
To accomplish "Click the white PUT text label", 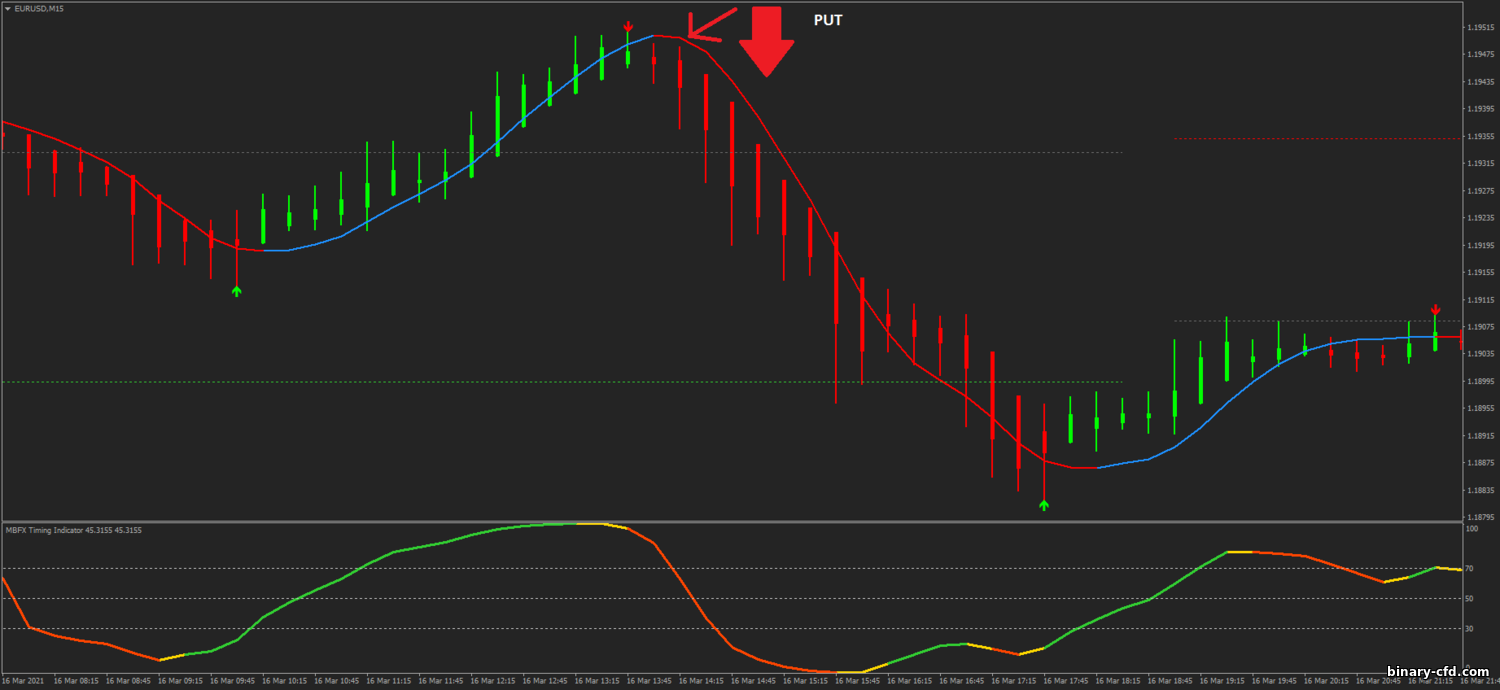I will pyautogui.click(x=828, y=20).
